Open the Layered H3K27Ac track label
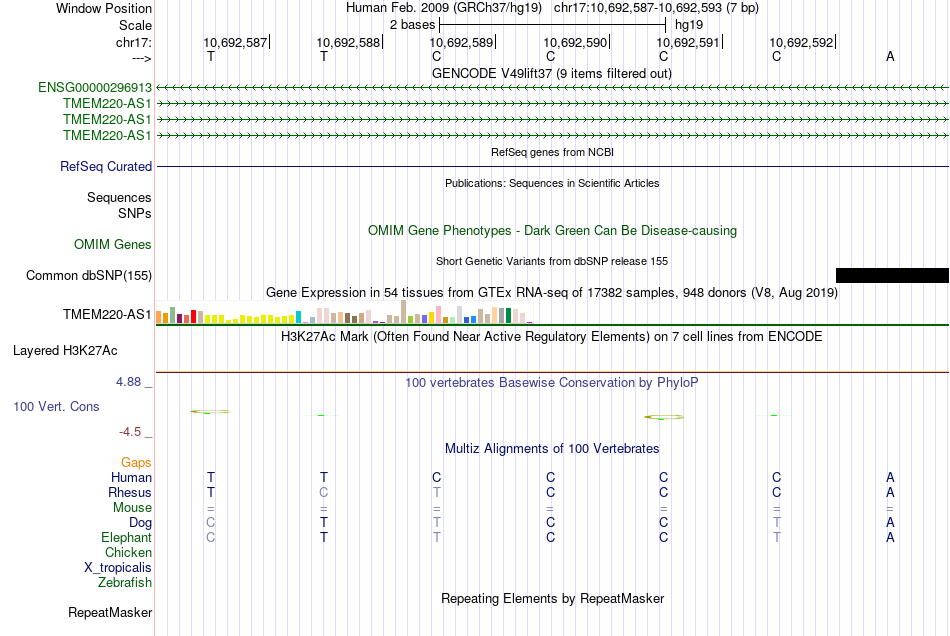Screen dimensions: 950x636 click(65, 351)
